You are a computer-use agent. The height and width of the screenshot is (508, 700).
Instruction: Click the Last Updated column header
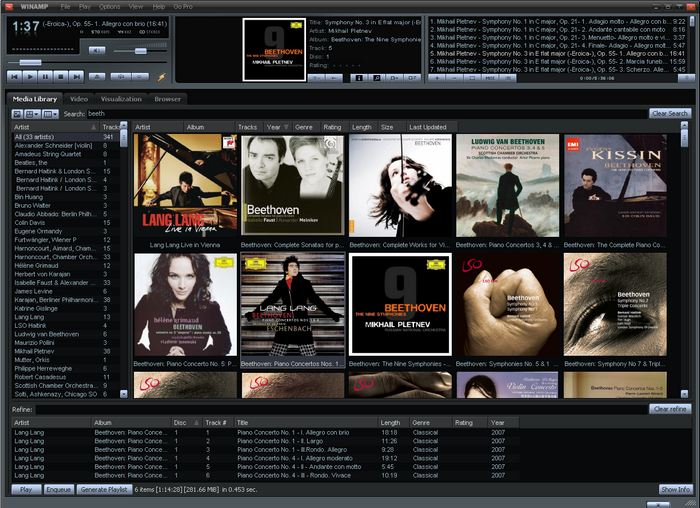(431, 127)
